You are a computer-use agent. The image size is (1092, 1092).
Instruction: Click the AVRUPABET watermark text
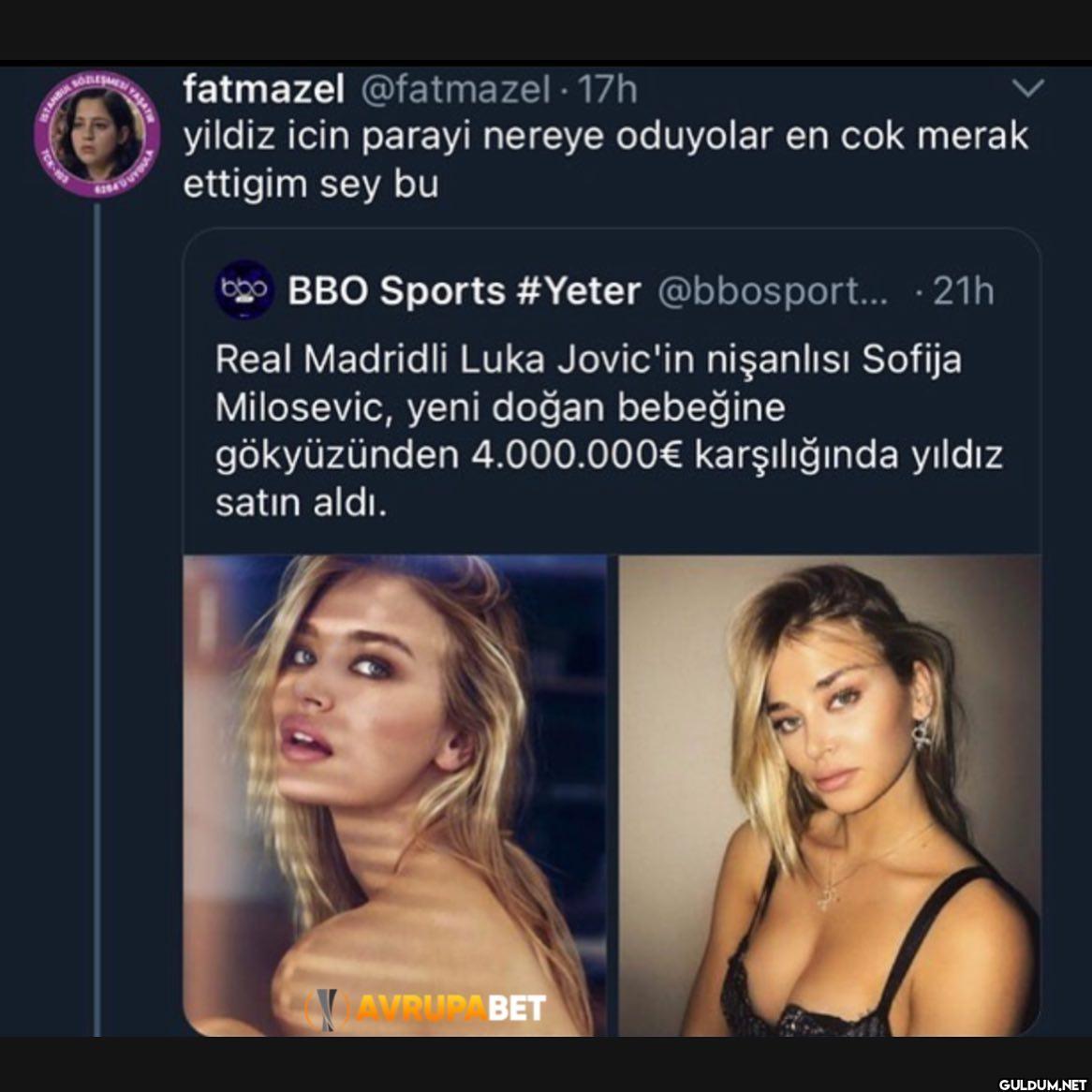click(450, 1008)
